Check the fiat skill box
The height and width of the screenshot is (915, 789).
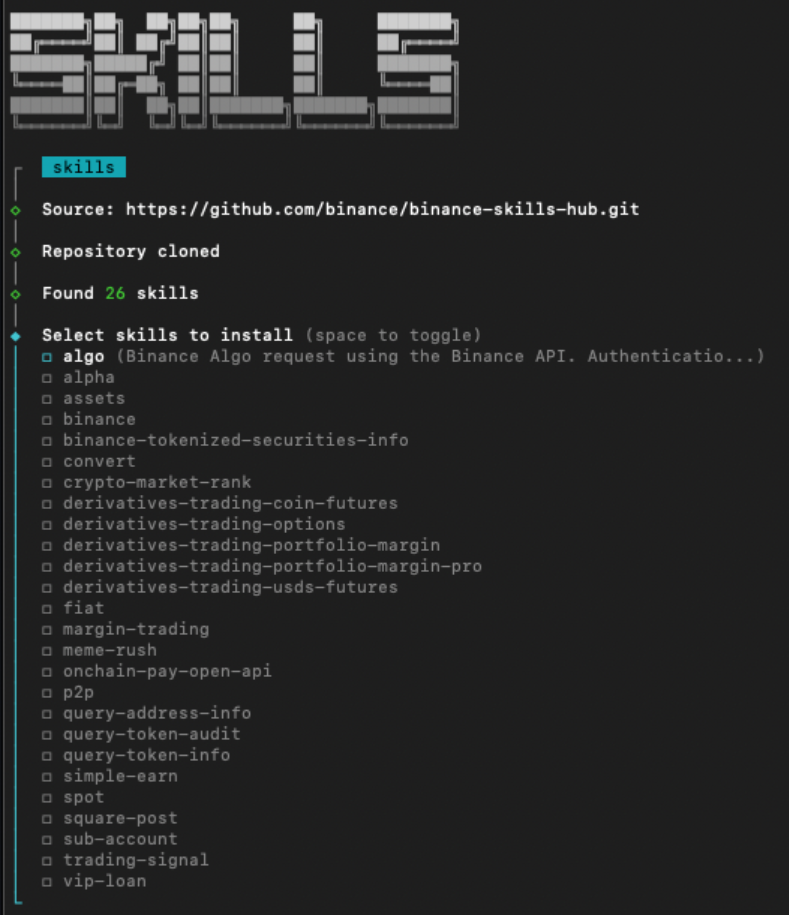click(x=47, y=608)
